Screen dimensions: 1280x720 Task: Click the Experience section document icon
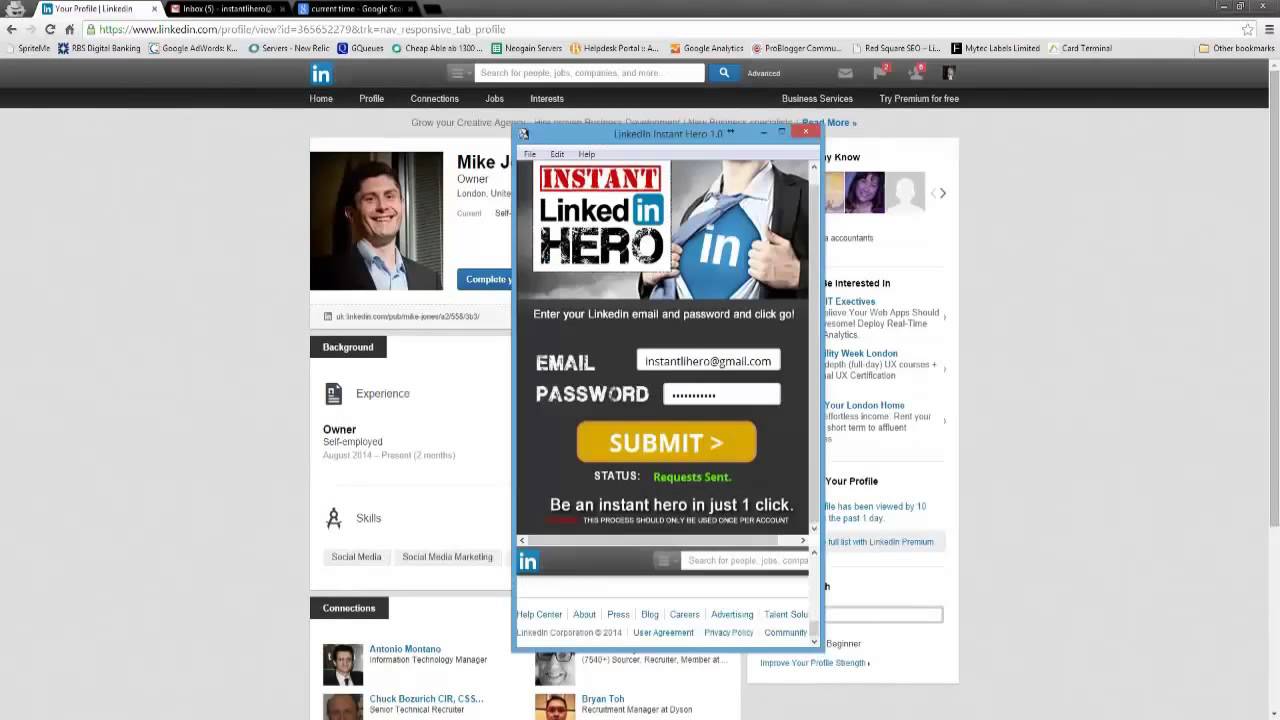(334, 394)
